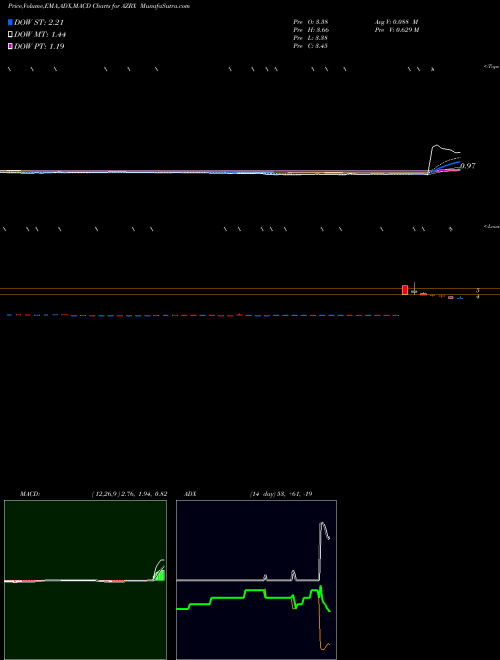Open the green MACD chart panel
This screenshot has height=660, width=500.
click(85, 580)
